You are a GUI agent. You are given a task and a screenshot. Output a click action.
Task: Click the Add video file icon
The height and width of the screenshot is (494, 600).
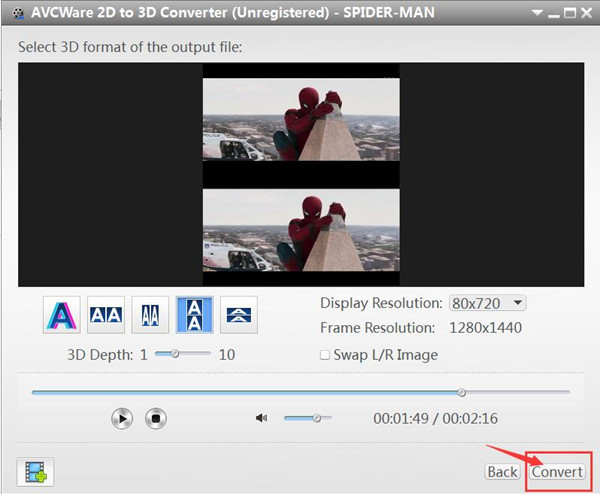point(36,472)
